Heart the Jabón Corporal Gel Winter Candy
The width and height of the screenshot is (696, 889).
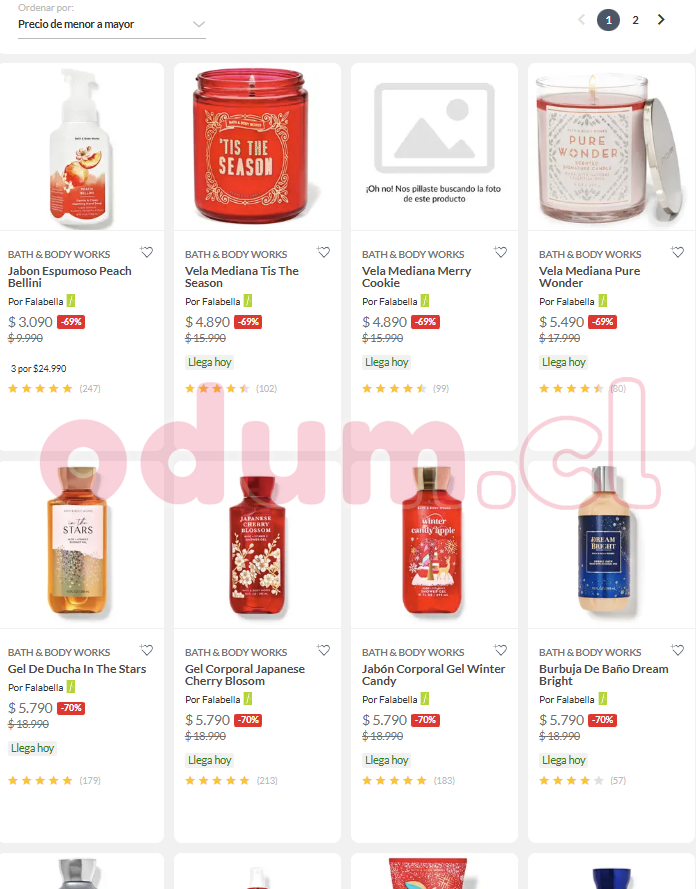500,650
